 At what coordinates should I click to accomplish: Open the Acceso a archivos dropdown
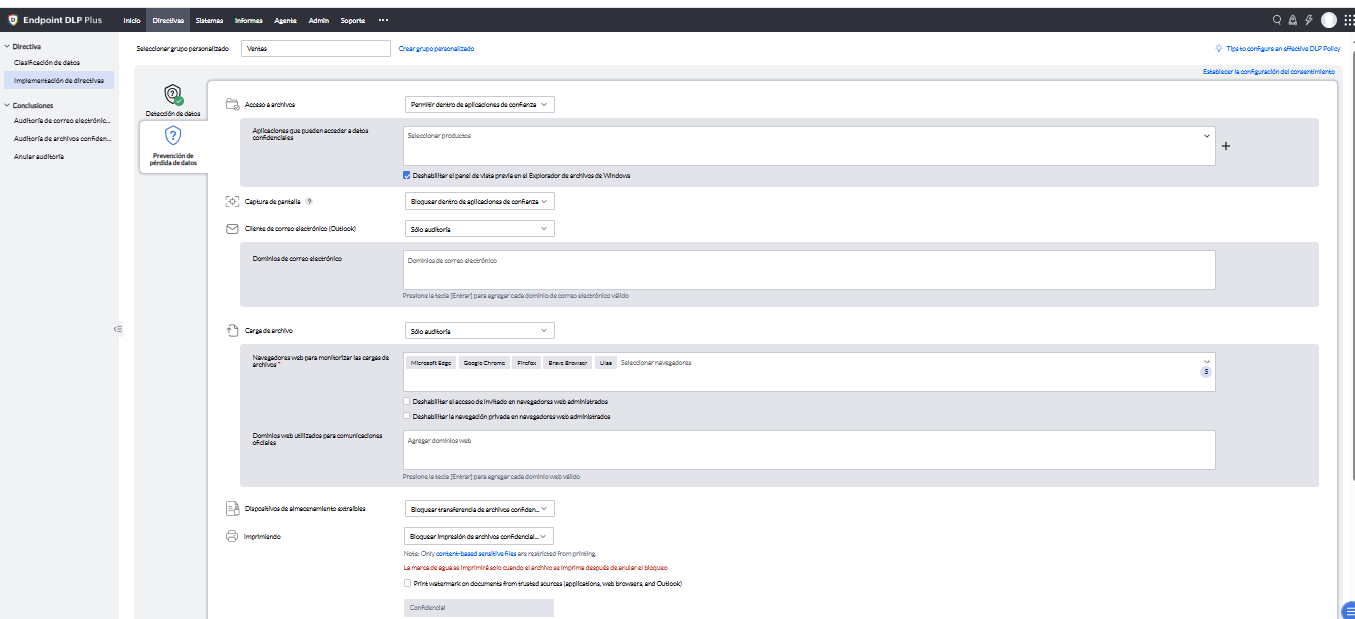(479, 104)
